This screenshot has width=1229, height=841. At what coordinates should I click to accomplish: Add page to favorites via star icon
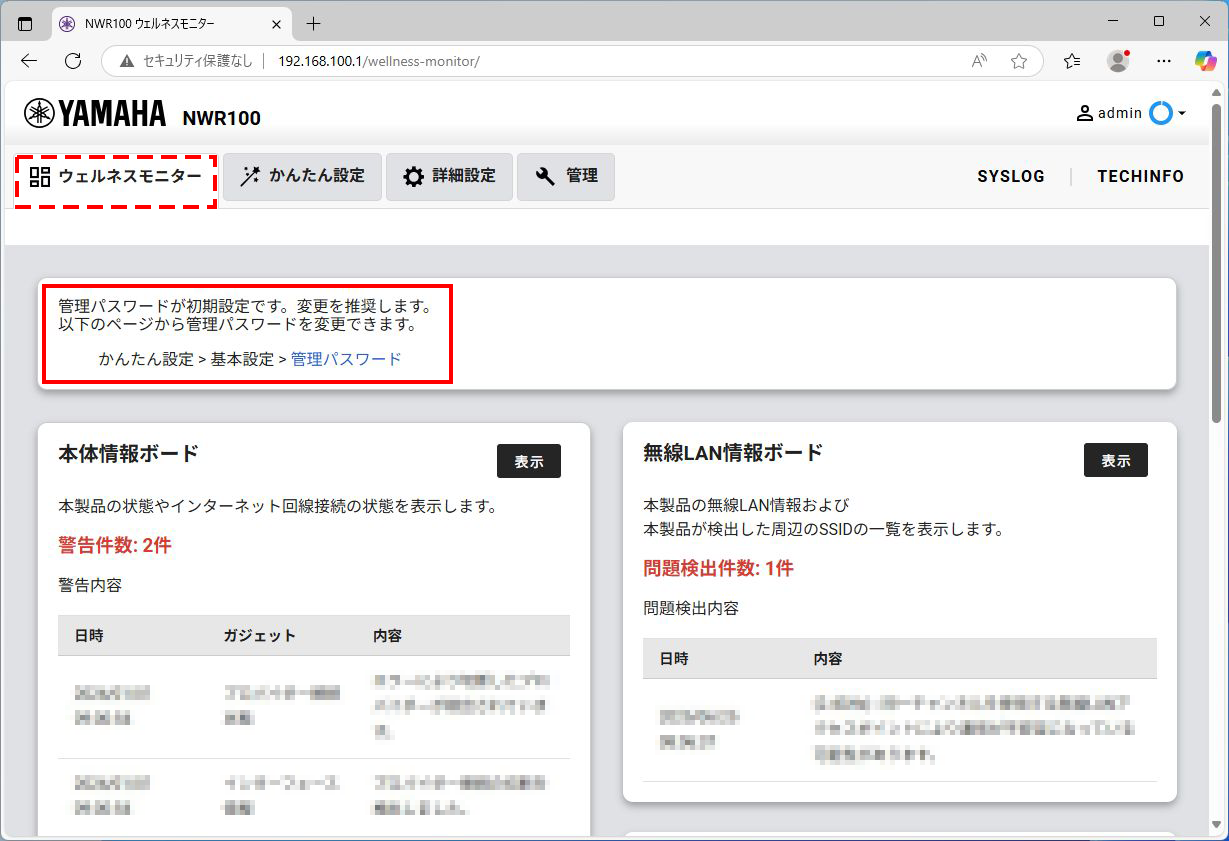click(1019, 61)
